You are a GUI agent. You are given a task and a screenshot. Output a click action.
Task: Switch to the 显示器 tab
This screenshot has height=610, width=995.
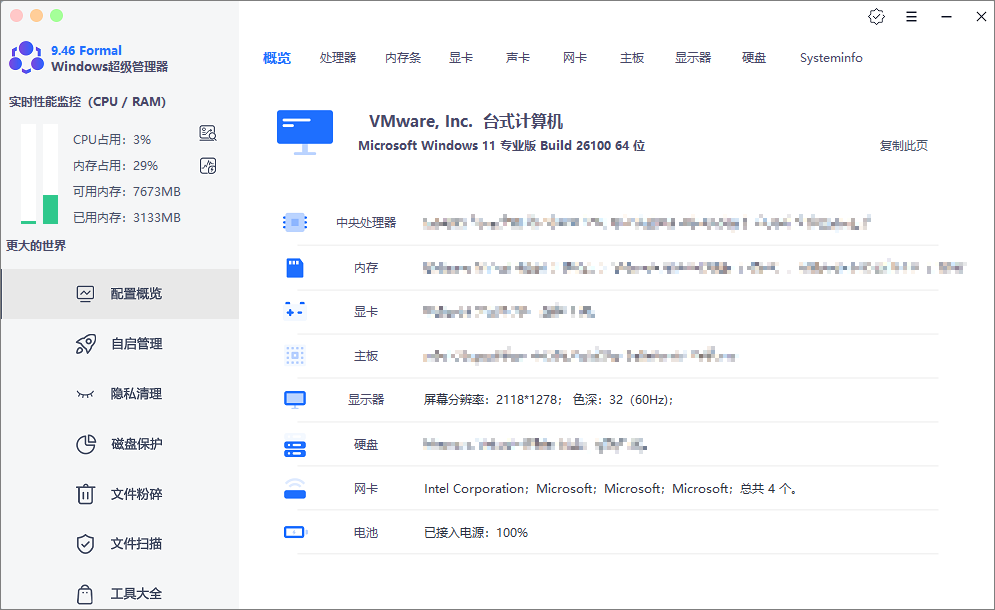pos(693,58)
